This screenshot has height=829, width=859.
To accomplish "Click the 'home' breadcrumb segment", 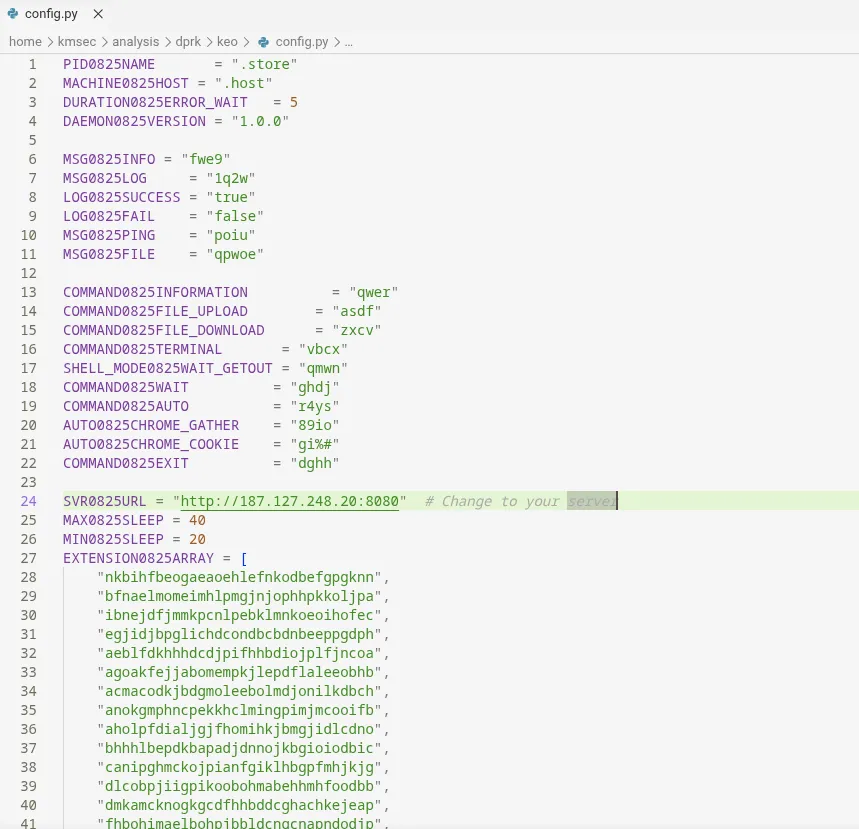I will pos(25,42).
